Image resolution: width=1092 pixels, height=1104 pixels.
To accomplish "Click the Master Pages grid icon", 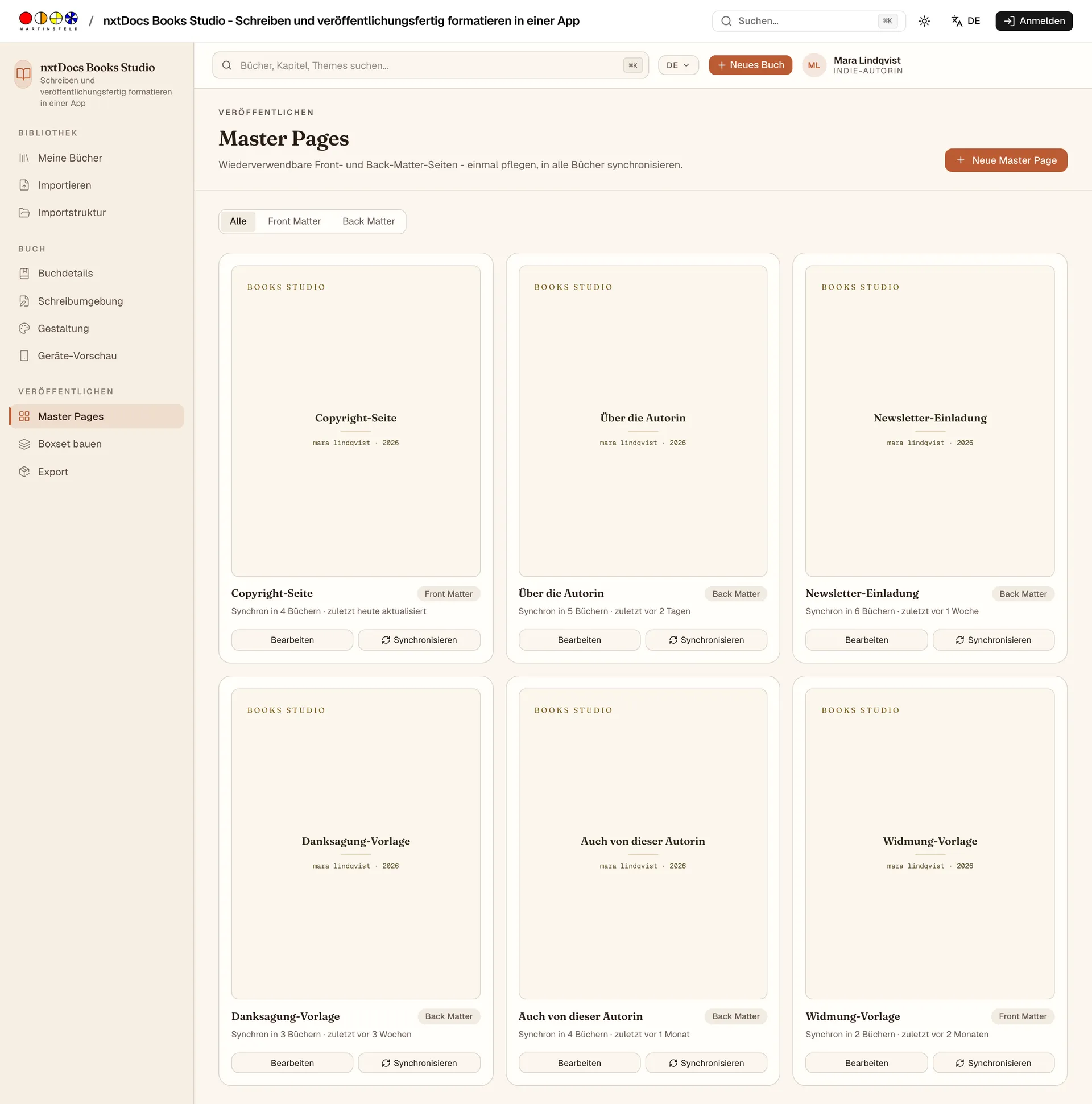I will point(24,416).
